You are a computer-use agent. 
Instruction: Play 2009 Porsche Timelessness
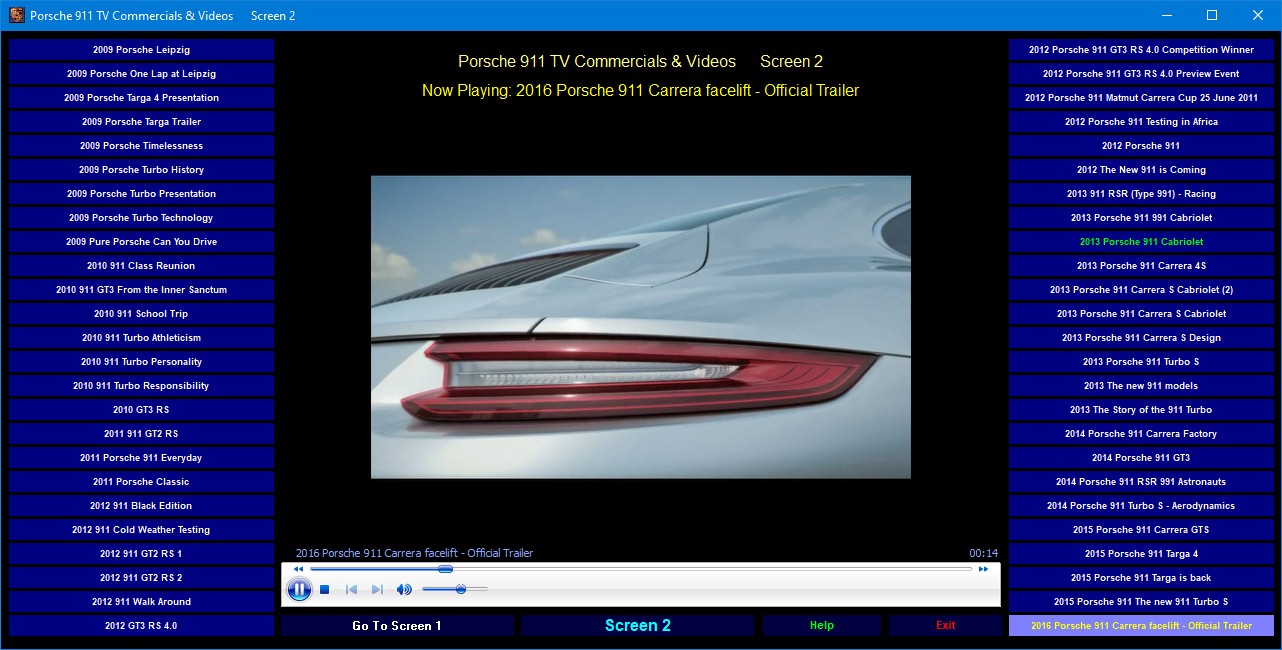coord(141,146)
